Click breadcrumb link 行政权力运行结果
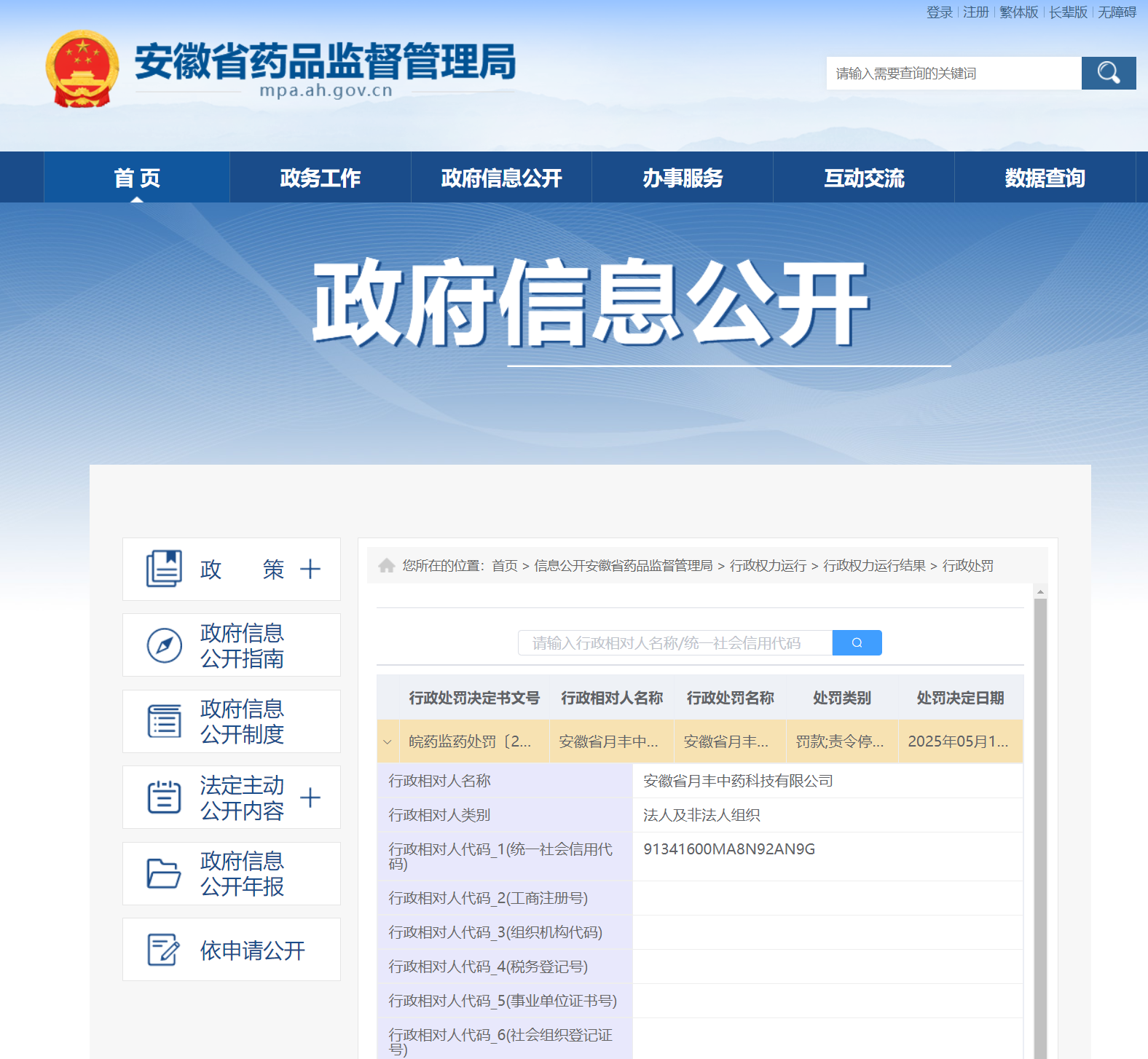1148x1059 pixels. click(875, 566)
